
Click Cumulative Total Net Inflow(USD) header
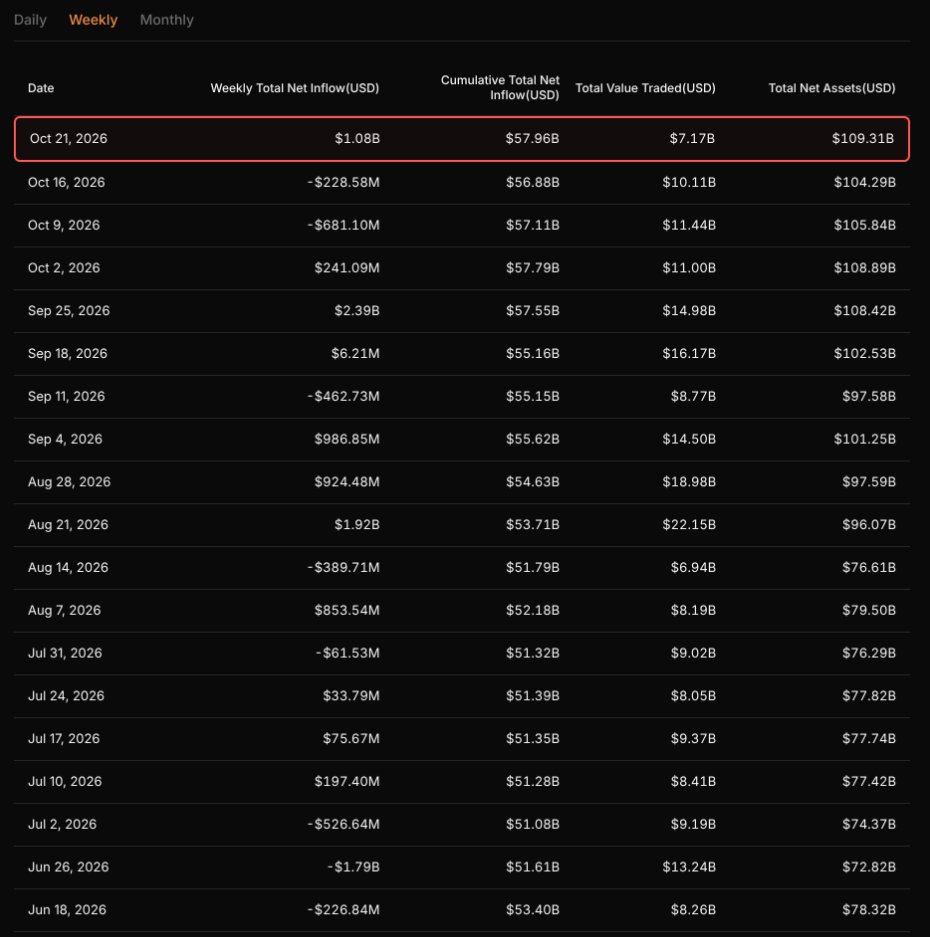500,87
